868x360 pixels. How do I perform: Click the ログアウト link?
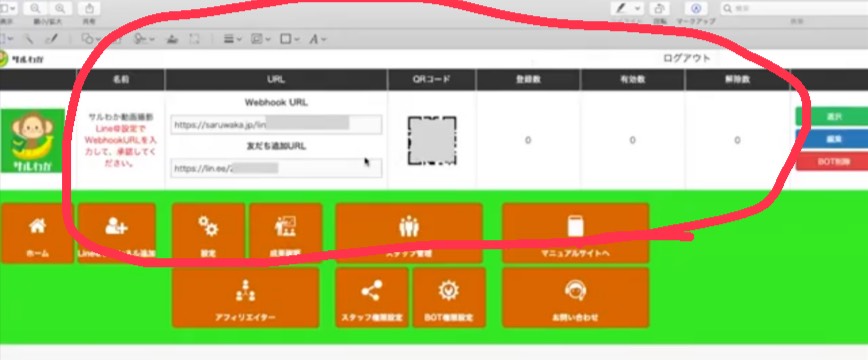point(686,58)
